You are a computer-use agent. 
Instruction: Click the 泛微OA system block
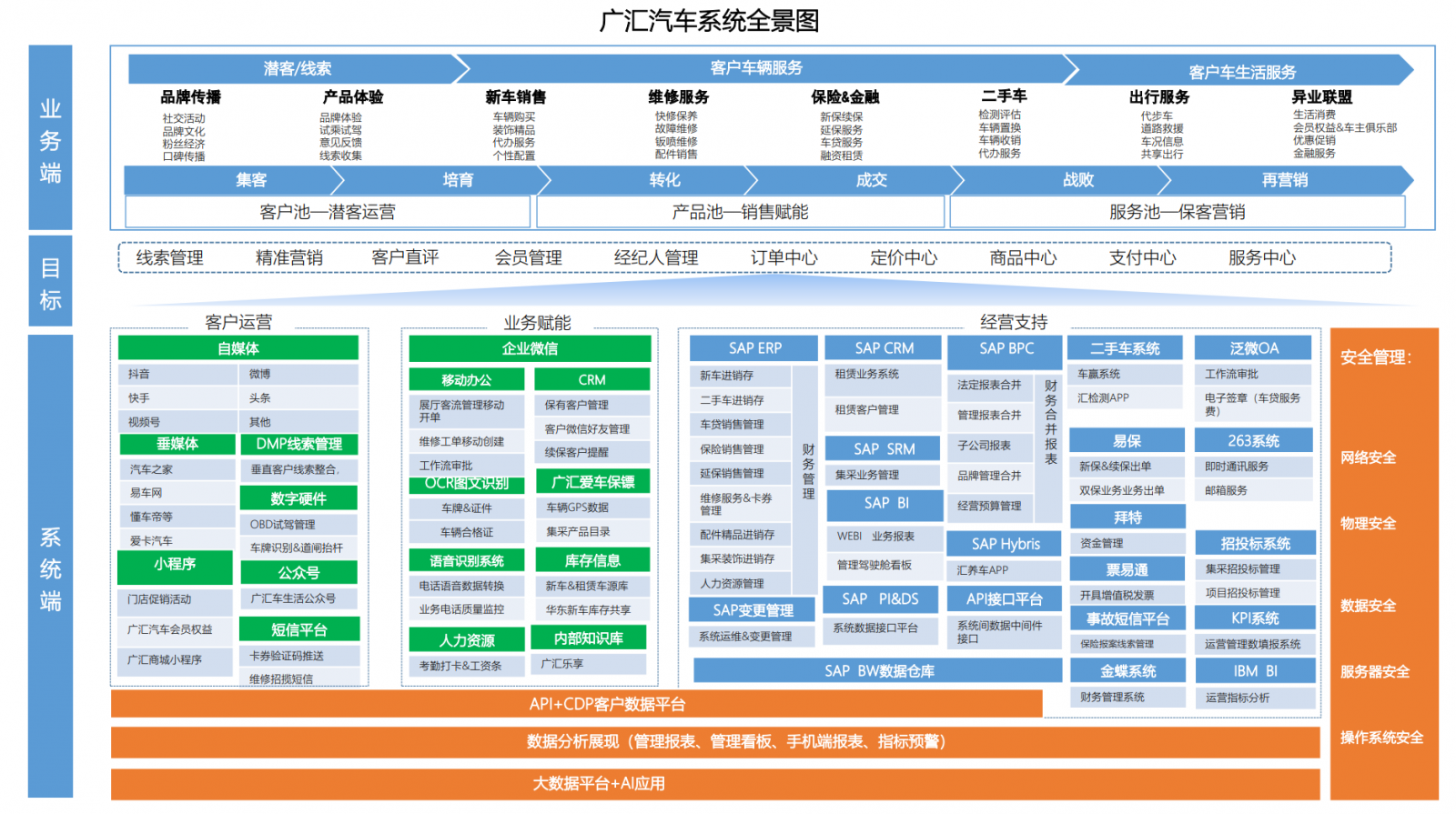tap(1253, 348)
